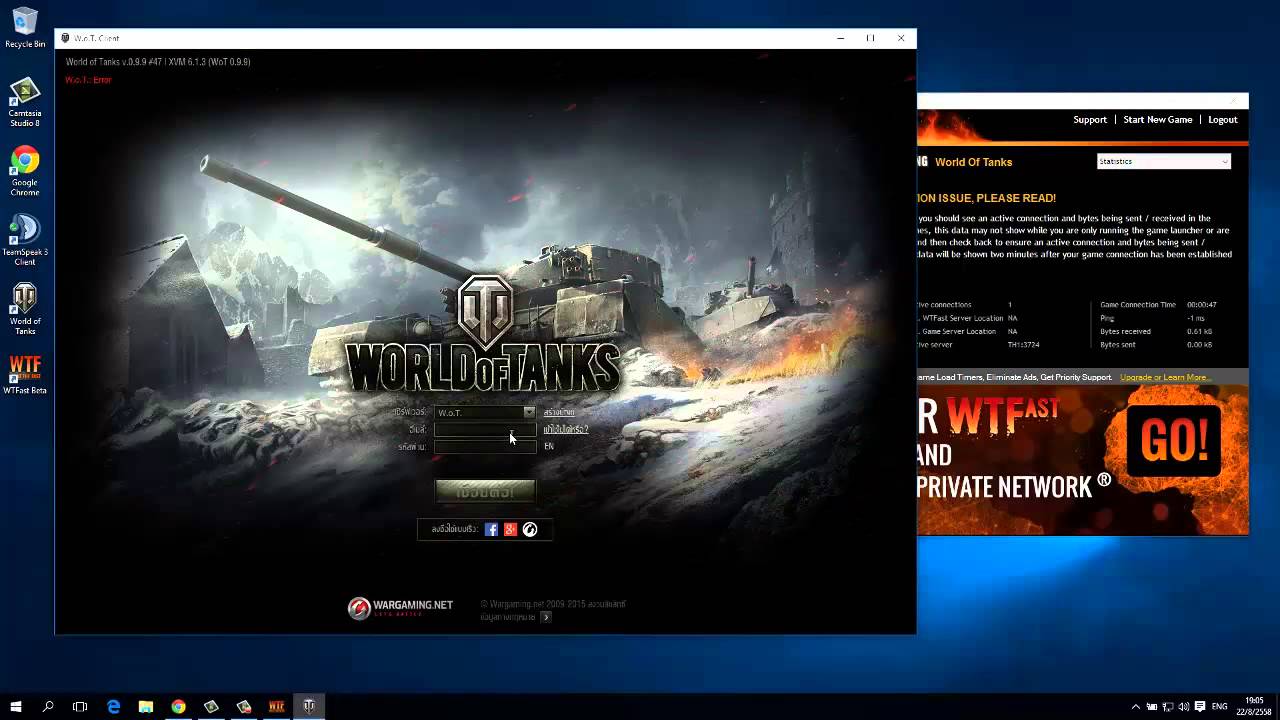Click the Game Connection Time value 00:00:47
This screenshot has width=1280, height=720.
click(1202, 305)
